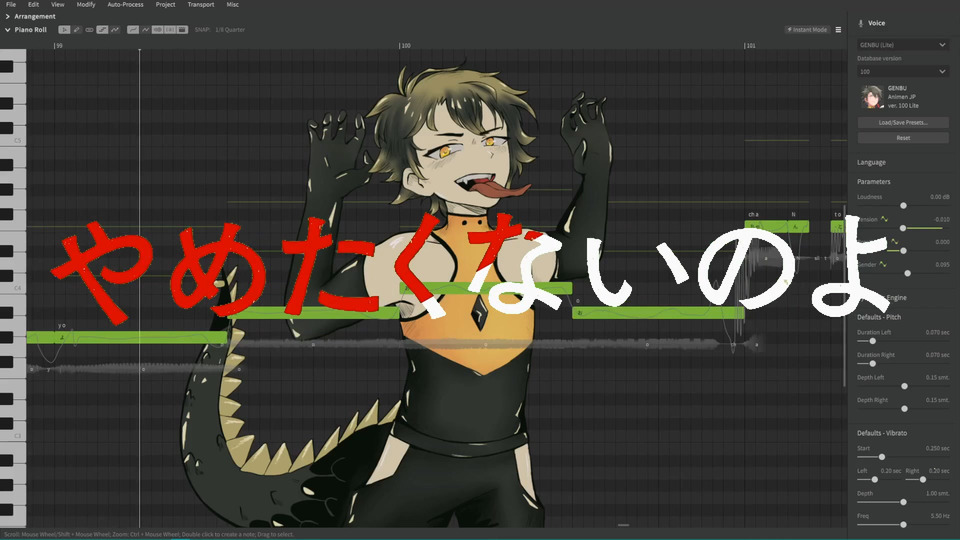This screenshot has height=540, width=960.
Task: Click the vibrato Start slider handle
Action: pos(882,457)
